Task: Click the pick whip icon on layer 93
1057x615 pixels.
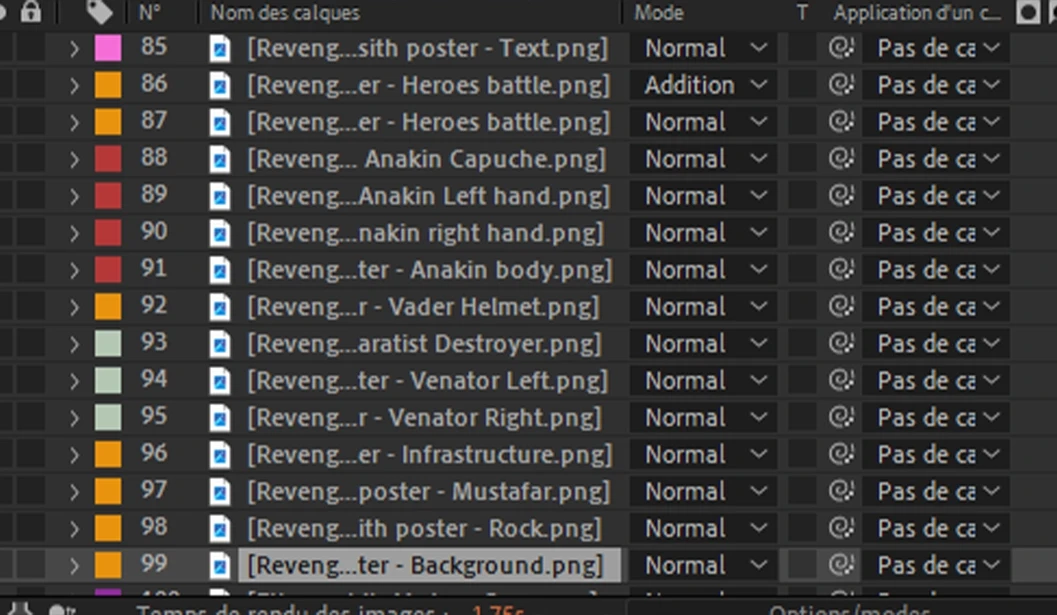Action: (x=841, y=344)
